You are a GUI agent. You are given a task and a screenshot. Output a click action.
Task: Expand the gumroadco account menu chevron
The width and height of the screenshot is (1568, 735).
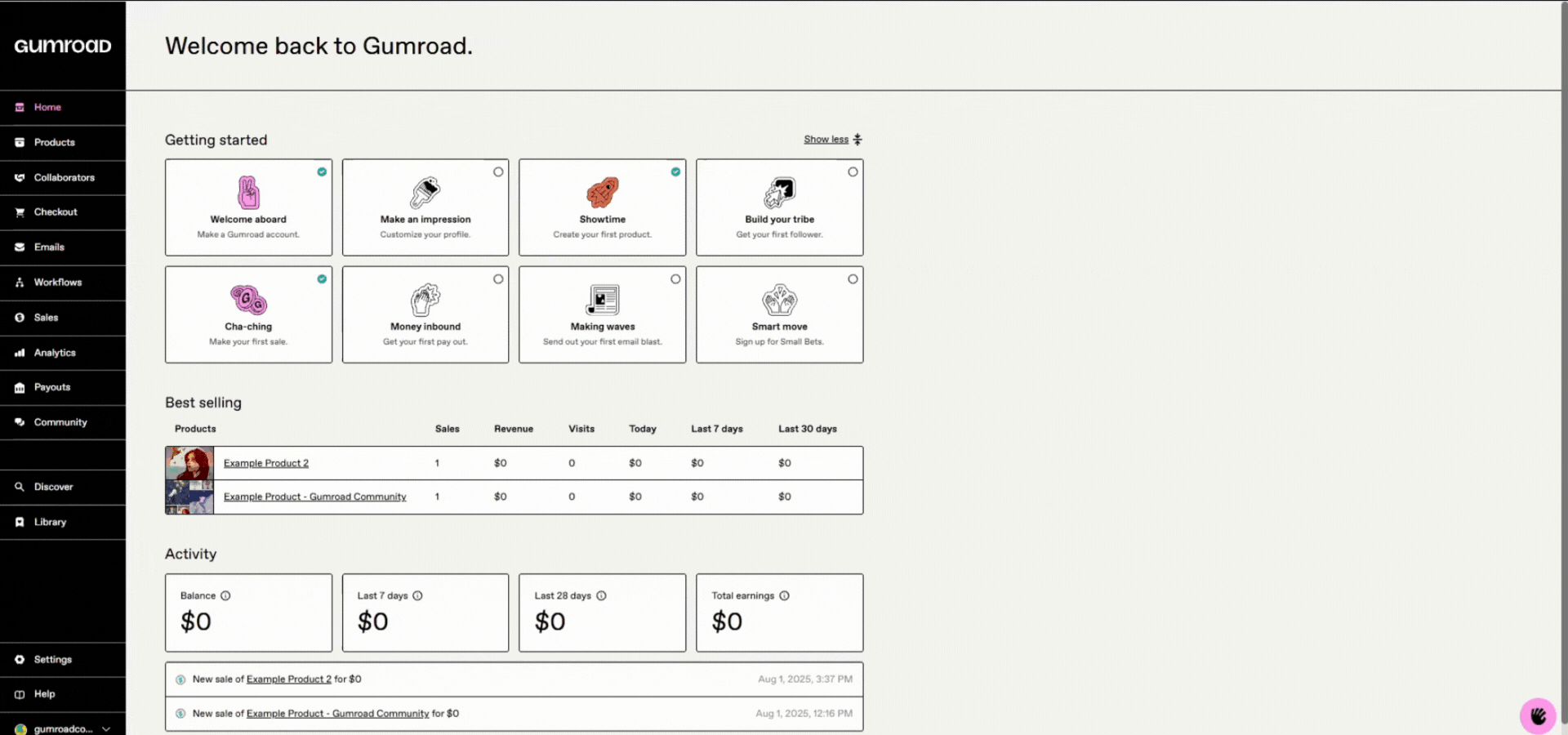point(106,729)
